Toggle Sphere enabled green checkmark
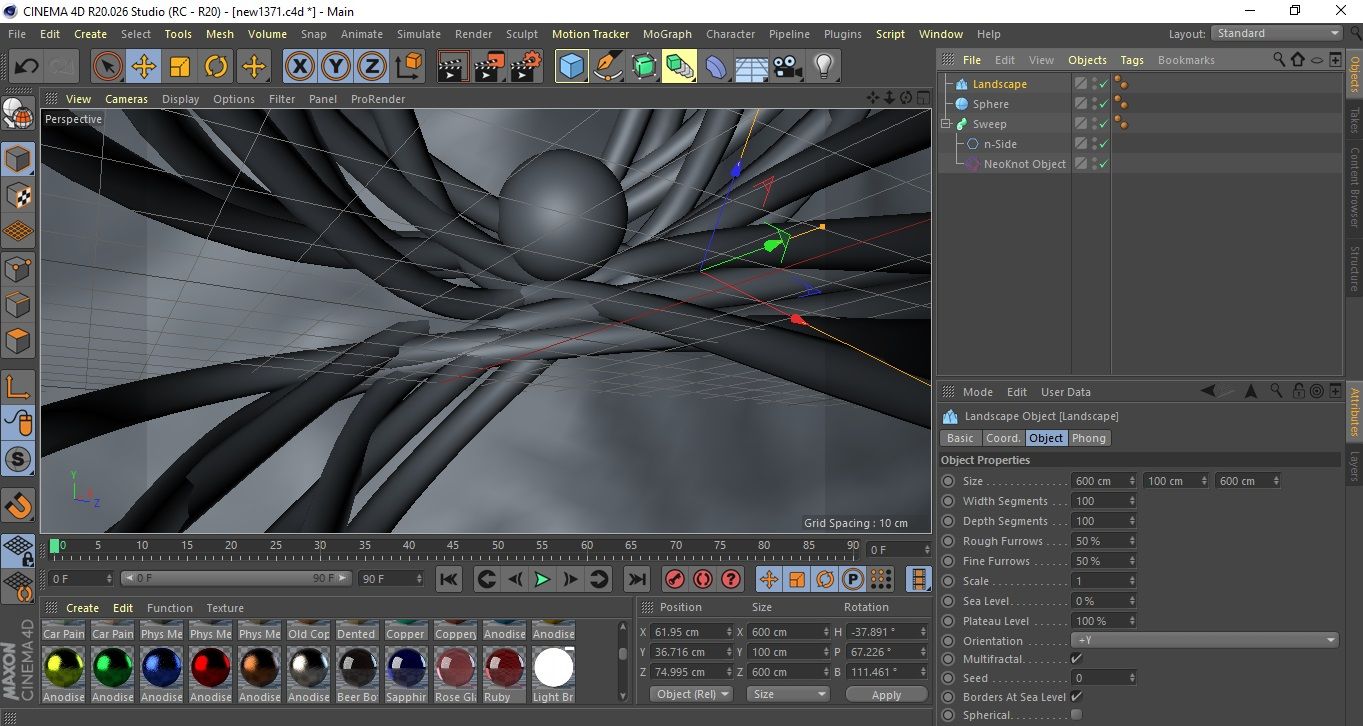 click(1103, 104)
